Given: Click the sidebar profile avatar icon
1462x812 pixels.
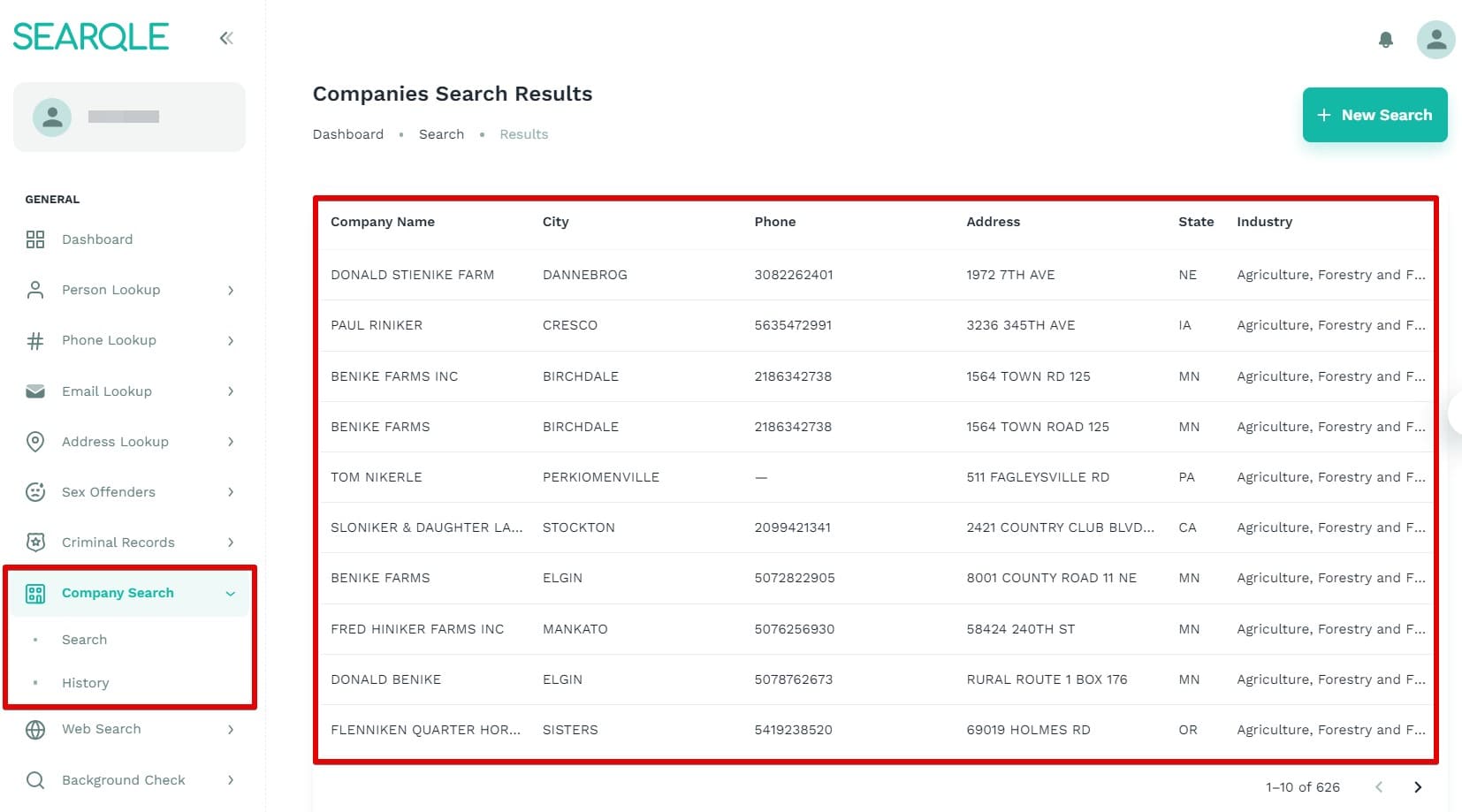Looking at the screenshot, I should coord(52,117).
